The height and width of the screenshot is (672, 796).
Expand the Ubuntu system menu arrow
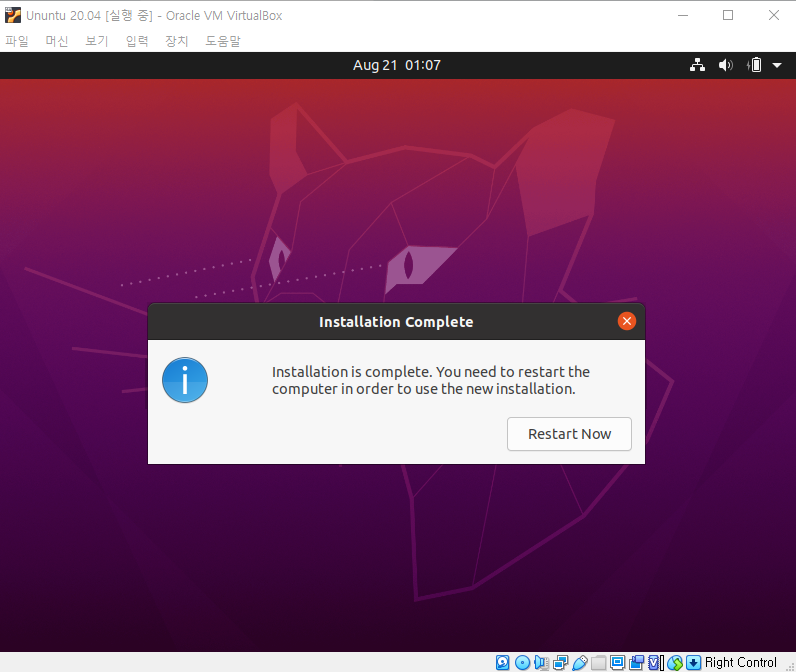777,65
